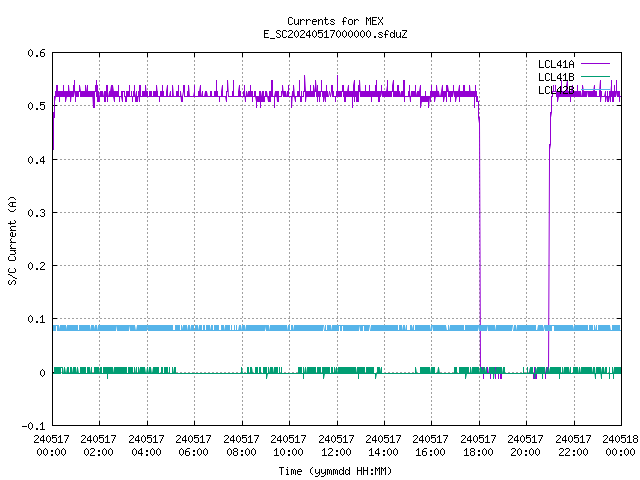Click the y-axis label "S/C Current (A)"

pos(12,241)
